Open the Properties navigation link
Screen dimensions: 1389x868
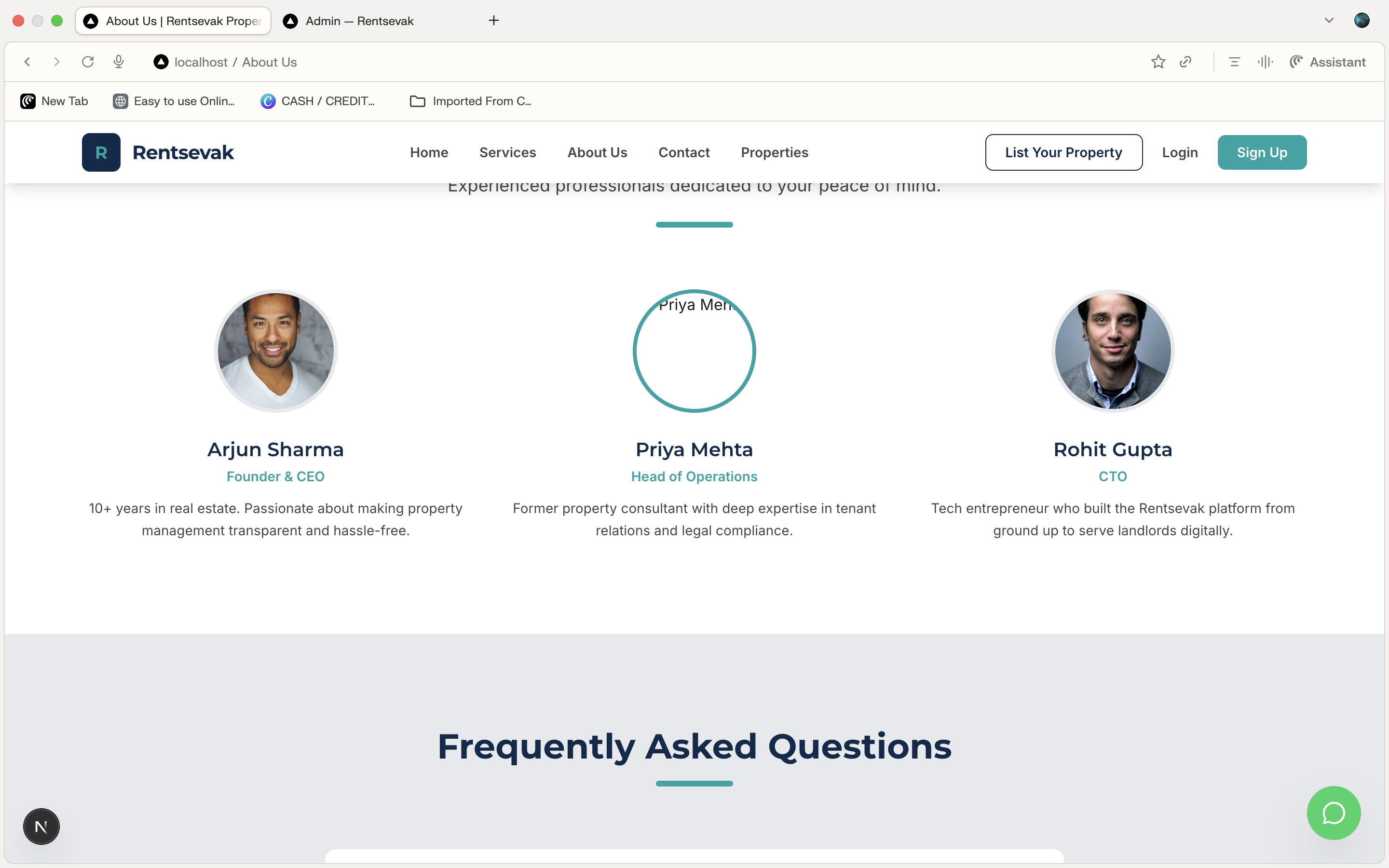[774, 152]
